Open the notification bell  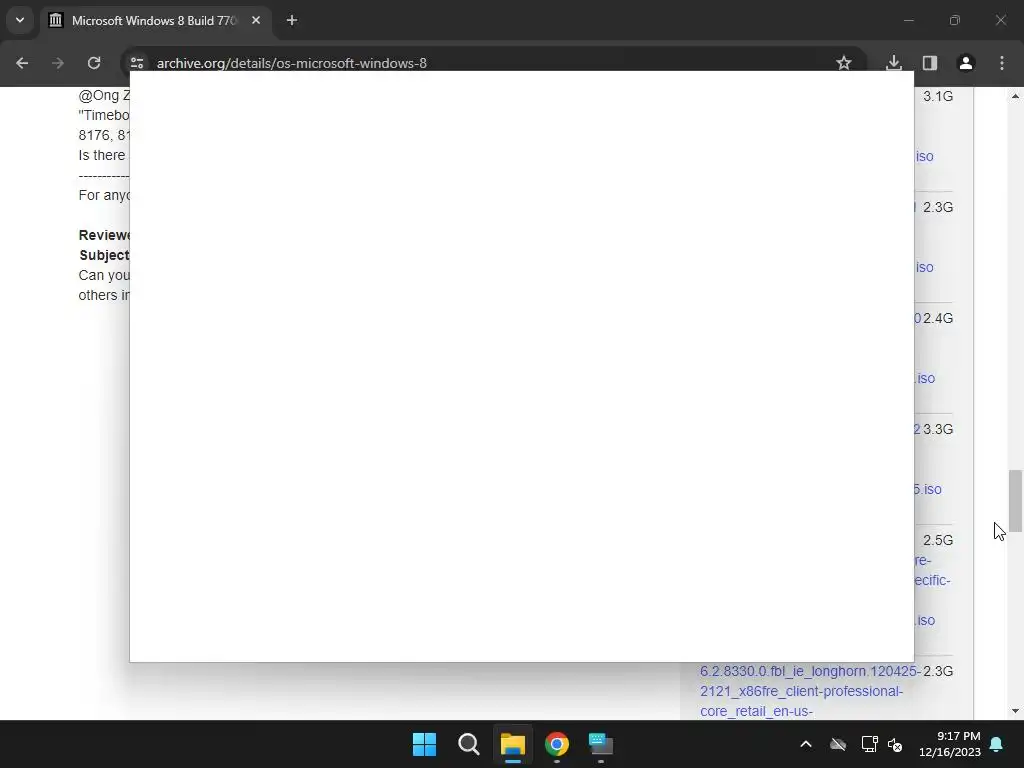[x=997, y=744]
